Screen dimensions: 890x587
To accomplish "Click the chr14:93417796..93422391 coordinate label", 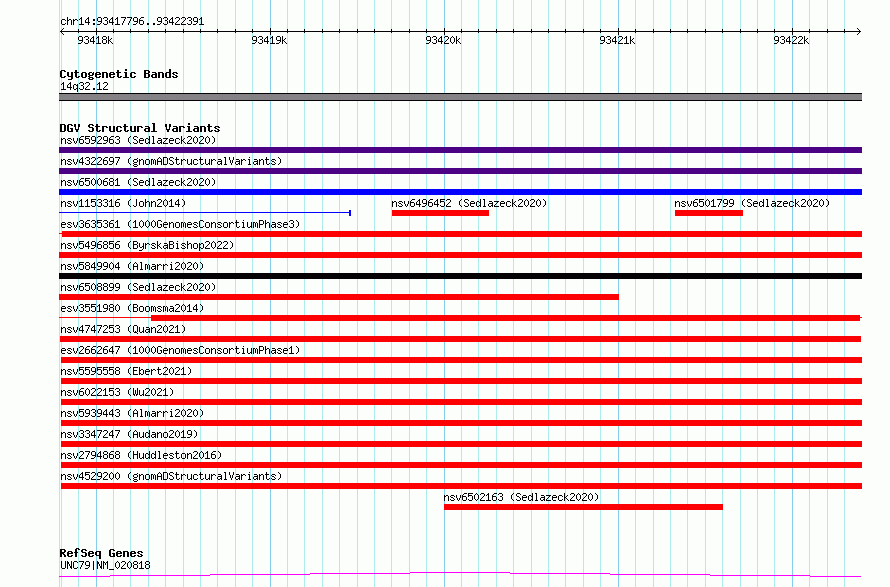I will (x=132, y=22).
